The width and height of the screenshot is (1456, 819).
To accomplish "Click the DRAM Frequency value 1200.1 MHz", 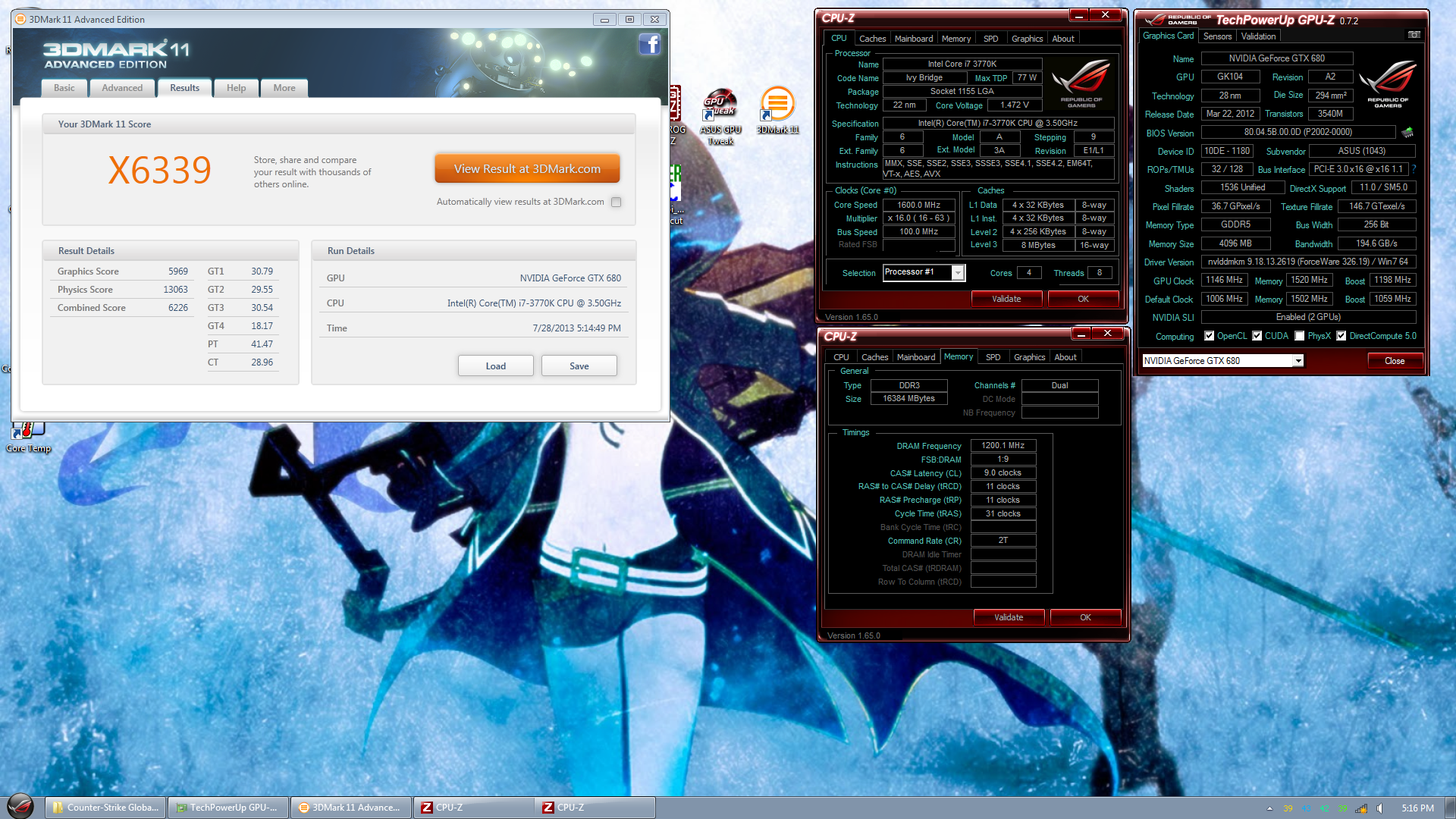I will 1003,446.
